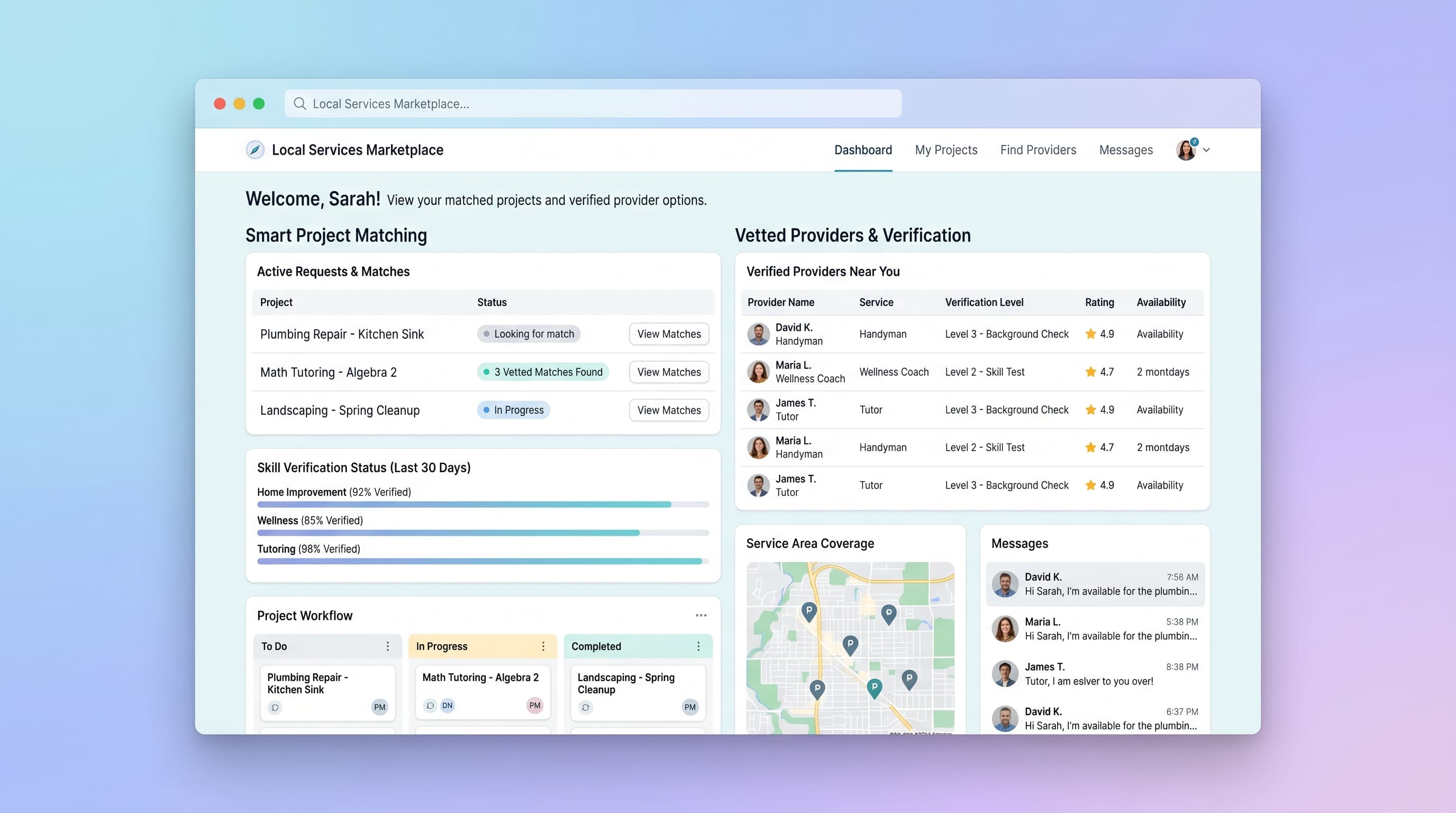Click the compass logo icon beside Local Services Marketplace

click(255, 150)
